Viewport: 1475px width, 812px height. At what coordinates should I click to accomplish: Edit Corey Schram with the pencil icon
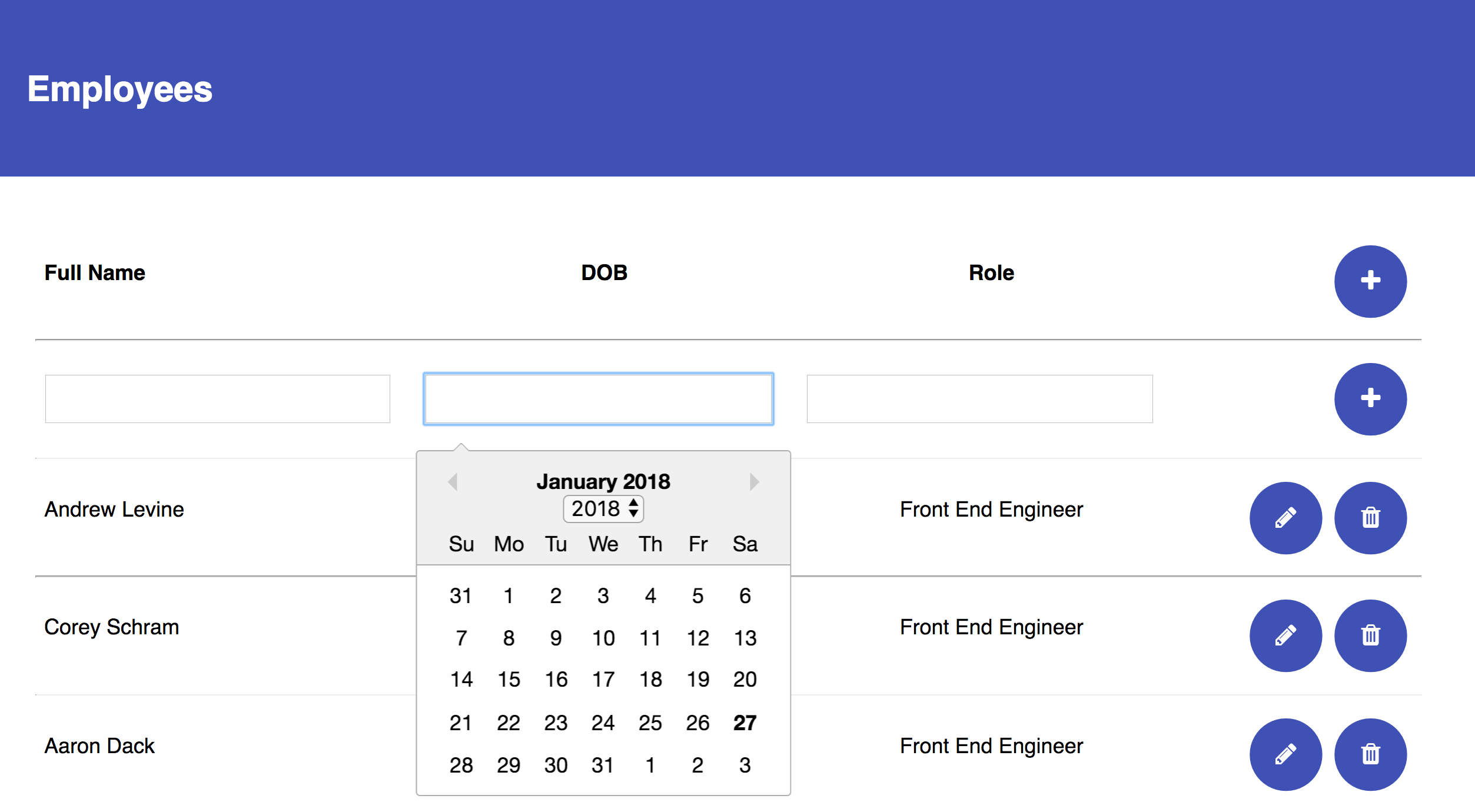tap(1285, 635)
